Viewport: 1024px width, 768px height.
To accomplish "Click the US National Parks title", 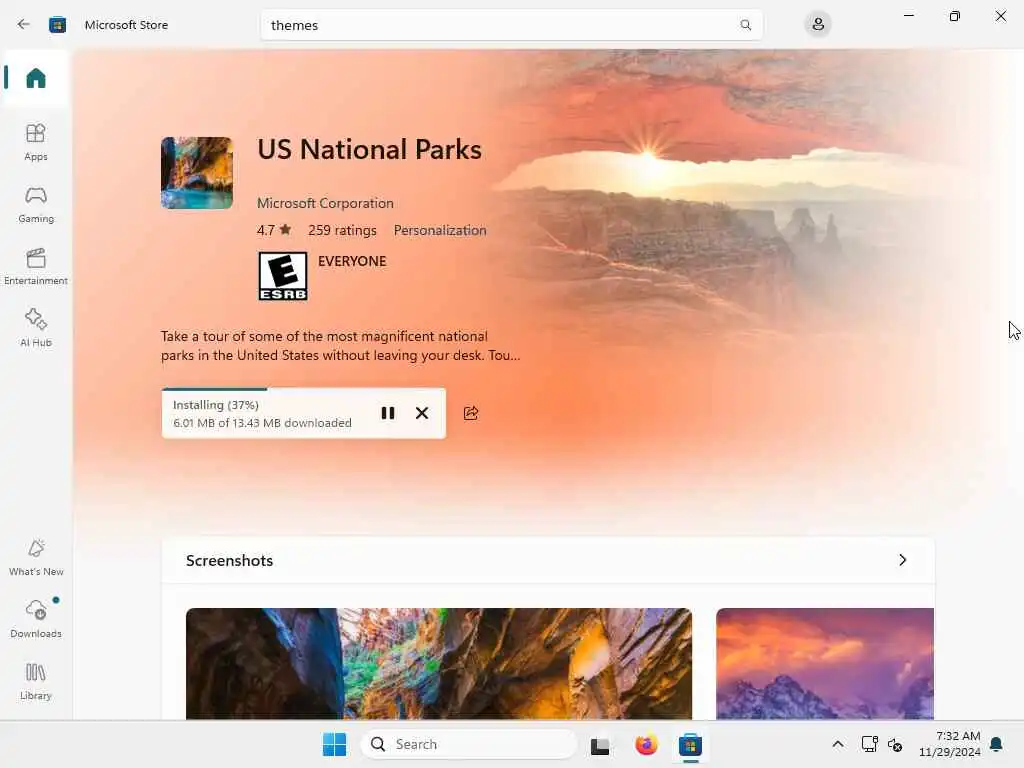I will (x=370, y=150).
